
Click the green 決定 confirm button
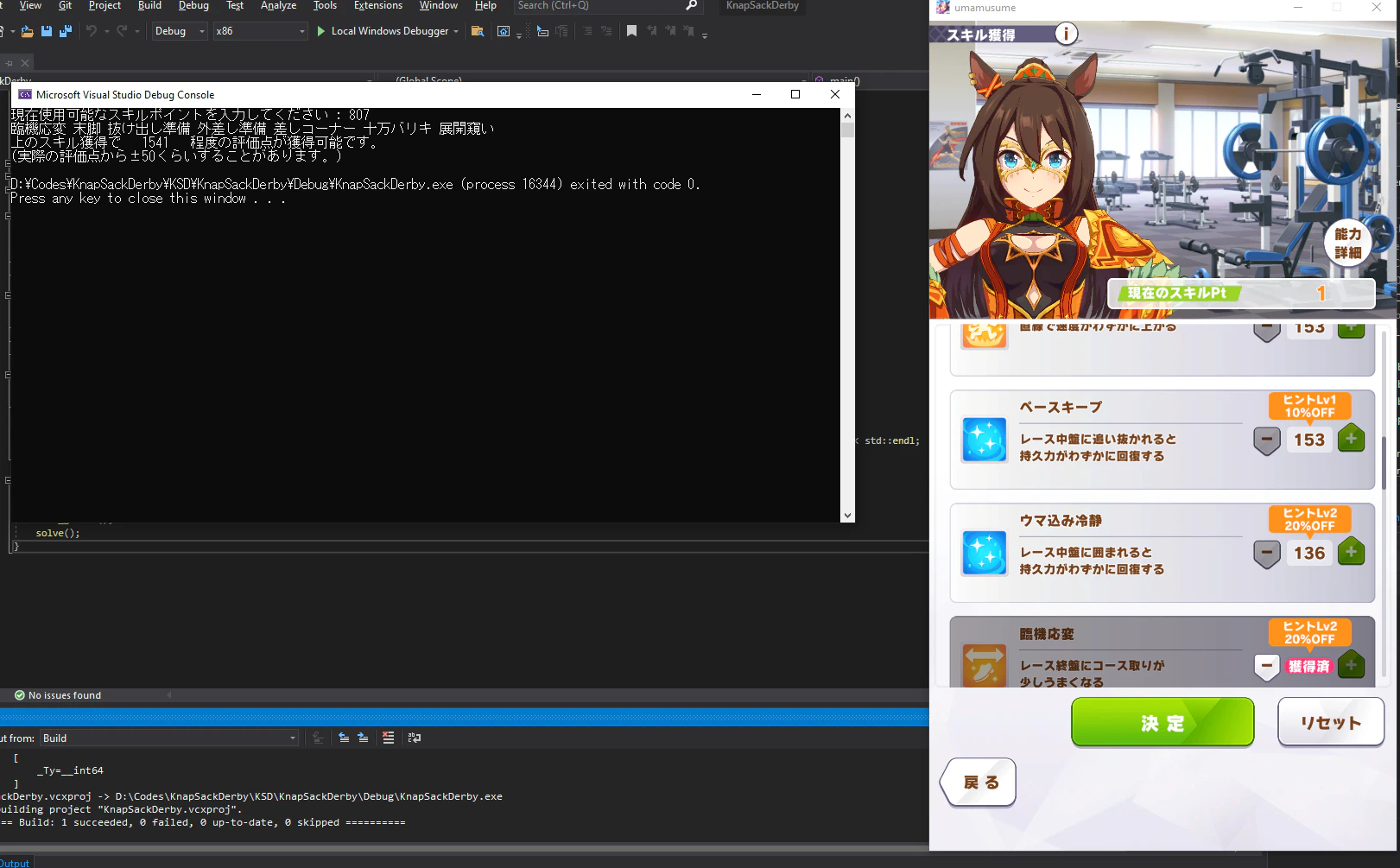point(1162,722)
